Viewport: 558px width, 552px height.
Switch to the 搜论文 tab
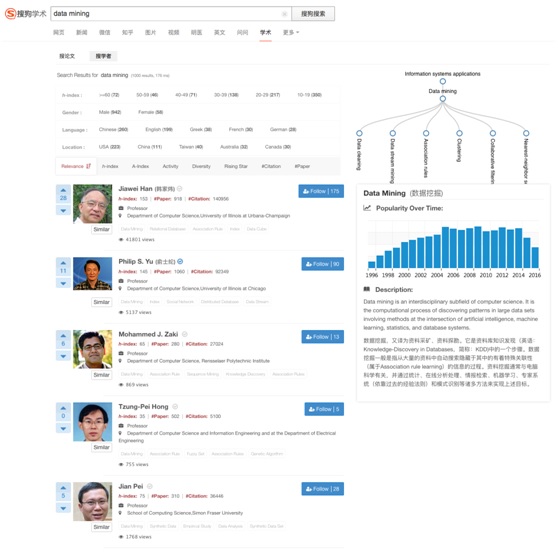click(x=67, y=56)
